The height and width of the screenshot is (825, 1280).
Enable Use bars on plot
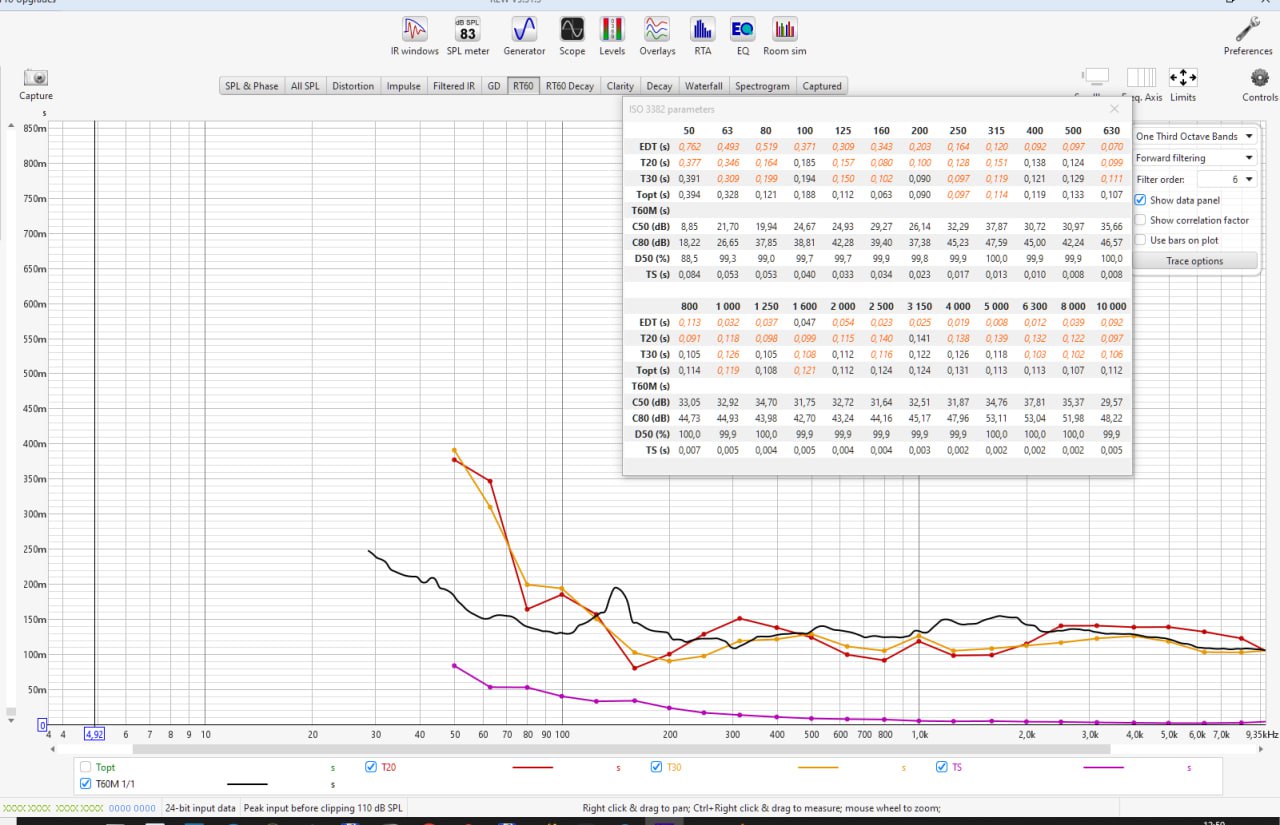(x=1141, y=240)
